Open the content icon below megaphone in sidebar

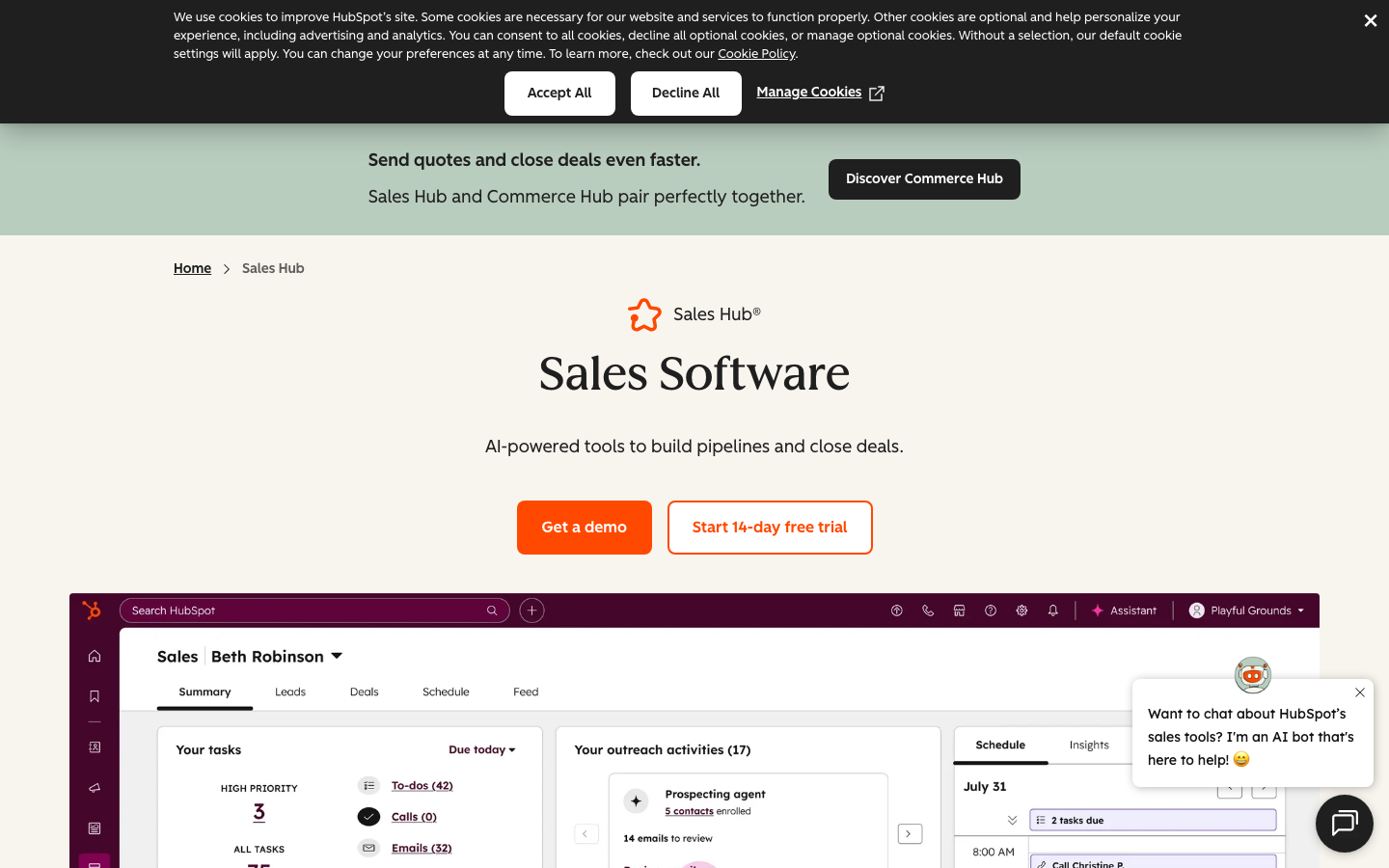95,828
